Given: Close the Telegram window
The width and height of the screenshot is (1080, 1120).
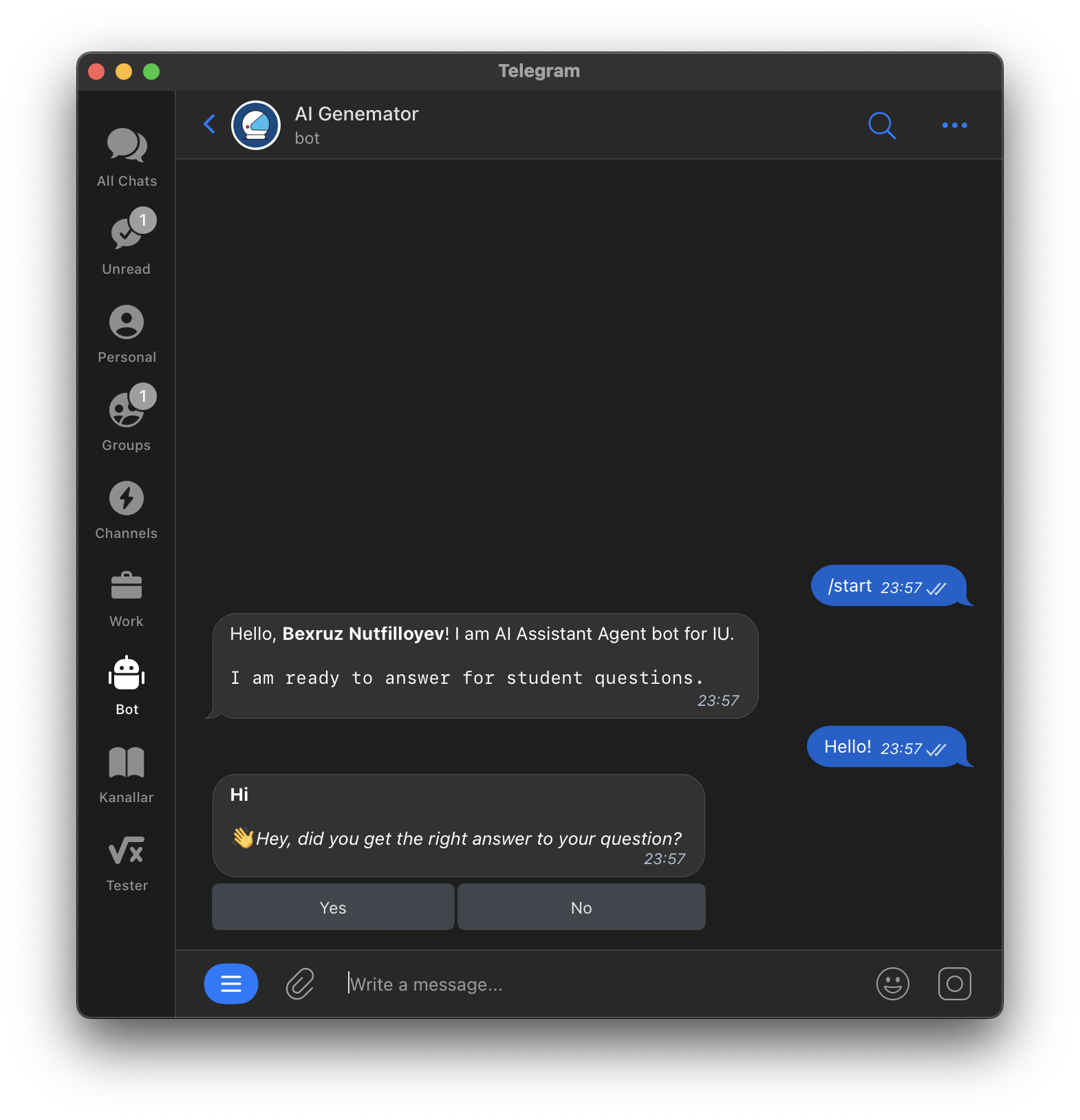Looking at the screenshot, I should click(x=96, y=72).
